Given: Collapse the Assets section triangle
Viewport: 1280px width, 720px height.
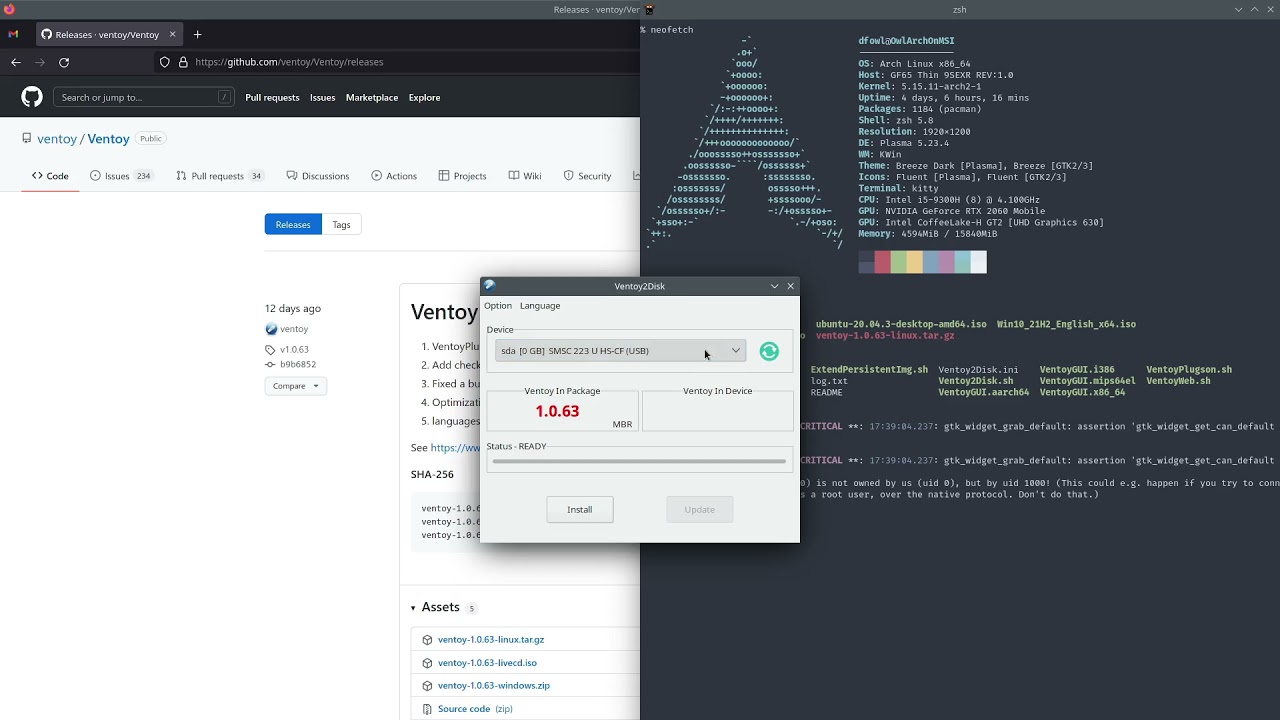Looking at the screenshot, I should 414,608.
